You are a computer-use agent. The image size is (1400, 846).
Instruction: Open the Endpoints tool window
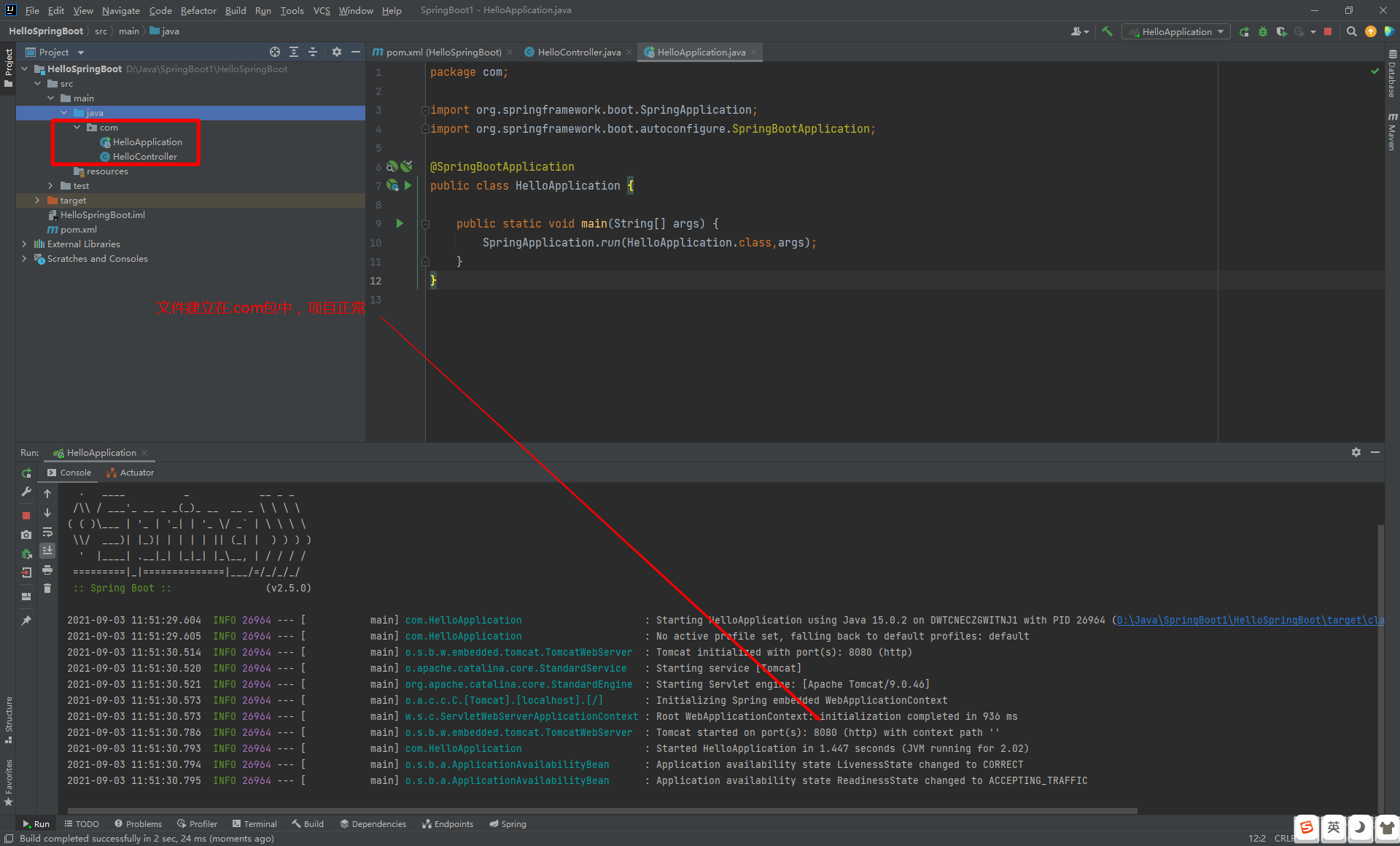[x=448, y=823]
